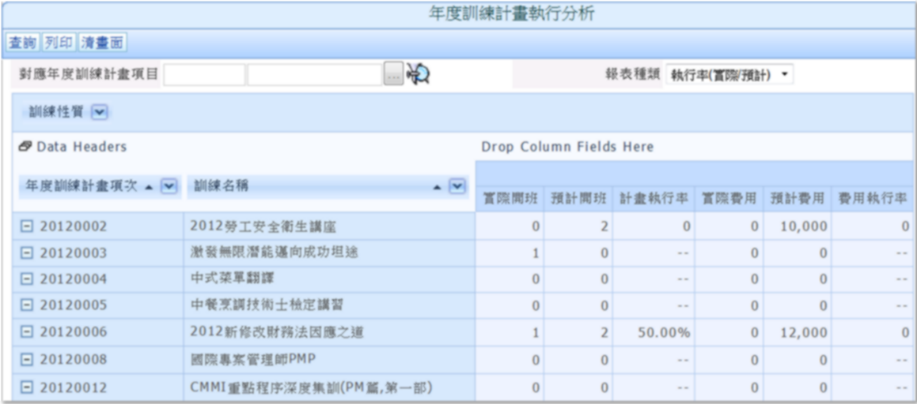Click the search magnifier icon beside plan field

click(x=418, y=74)
